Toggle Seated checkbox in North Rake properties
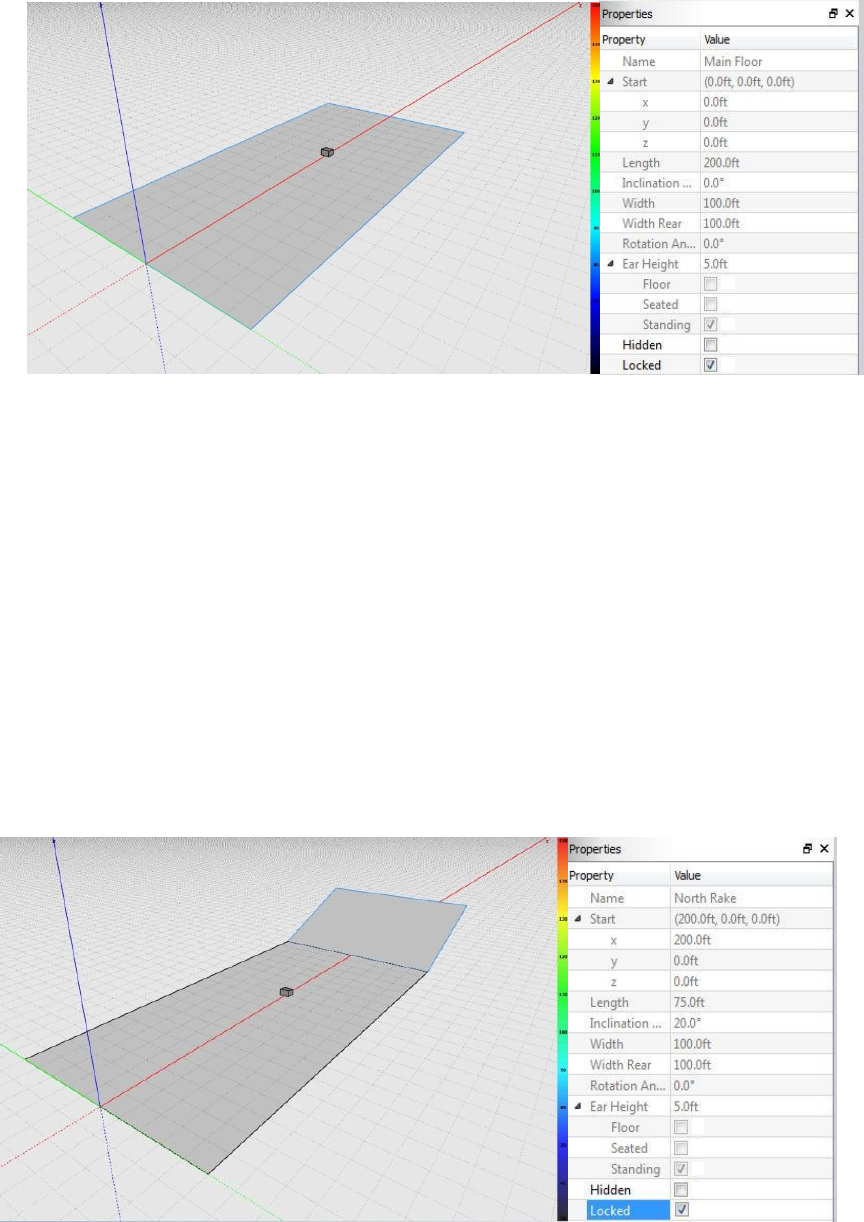This screenshot has width=864, height=1222. pos(680,1148)
